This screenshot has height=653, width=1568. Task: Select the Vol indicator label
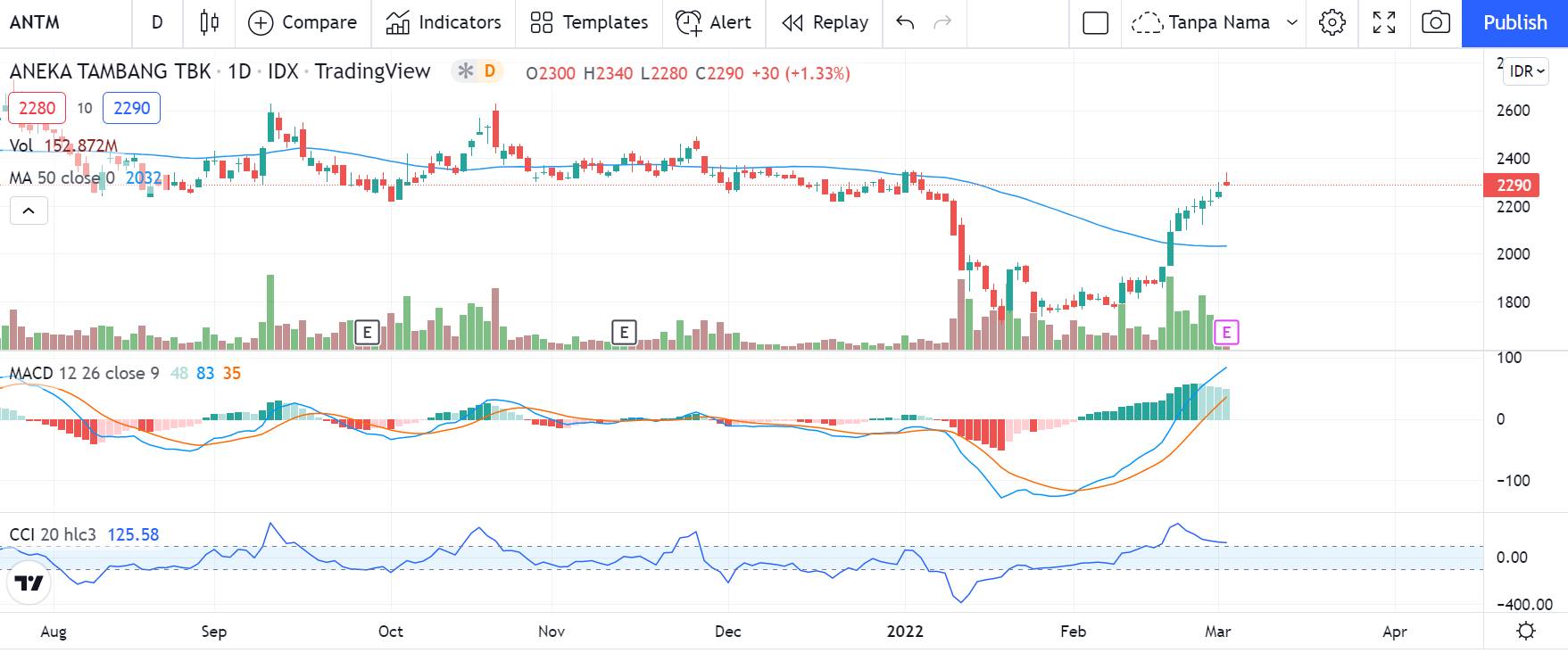(21, 145)
